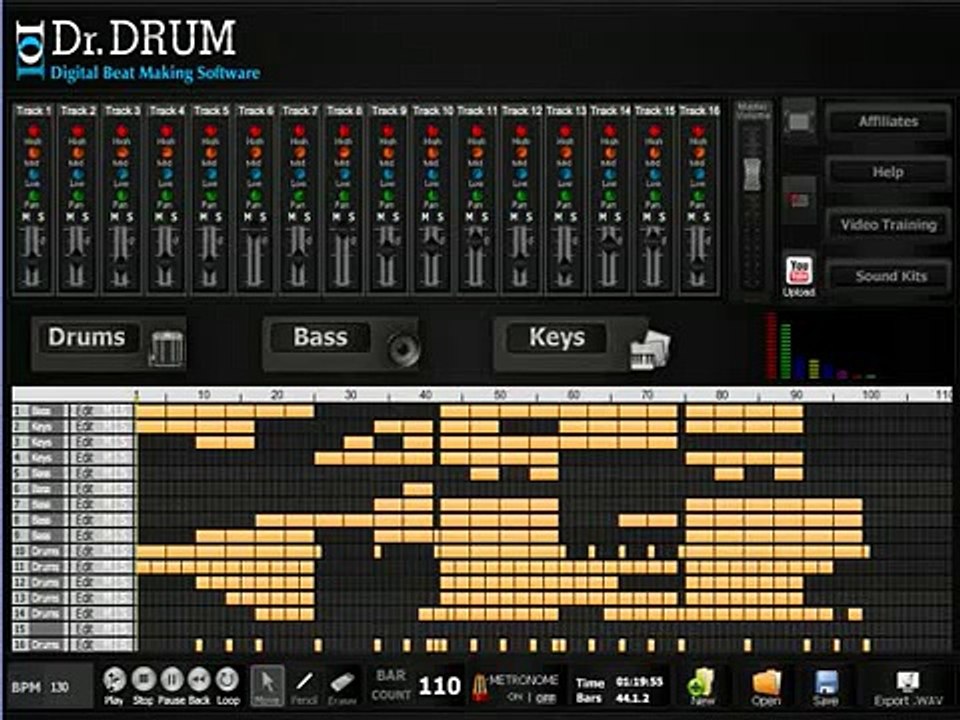
Task: Click the Dr. Drum logo
Action: click(x=138, y=49)
